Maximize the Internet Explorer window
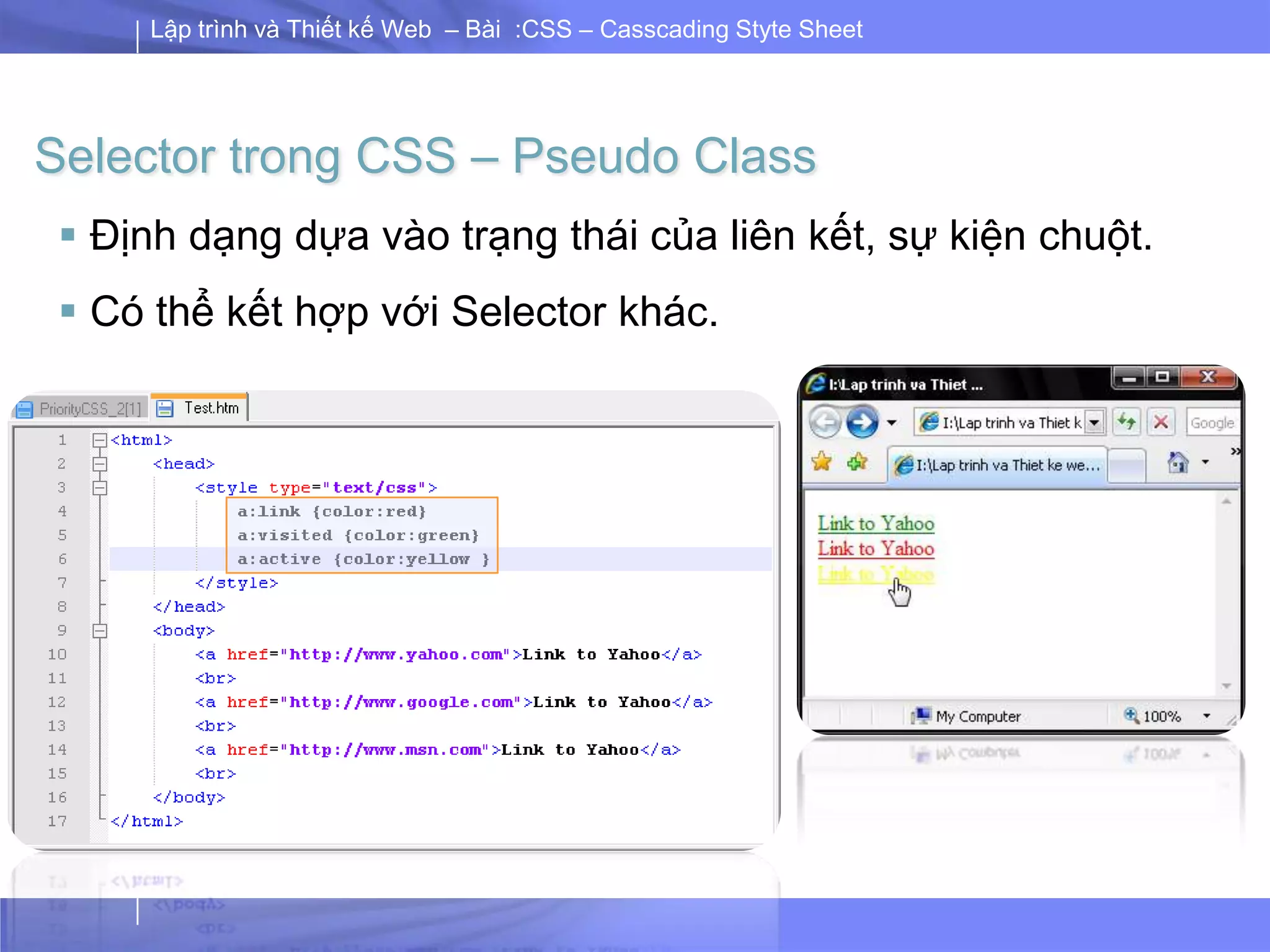The image size is (1270, 952). 1163,377
